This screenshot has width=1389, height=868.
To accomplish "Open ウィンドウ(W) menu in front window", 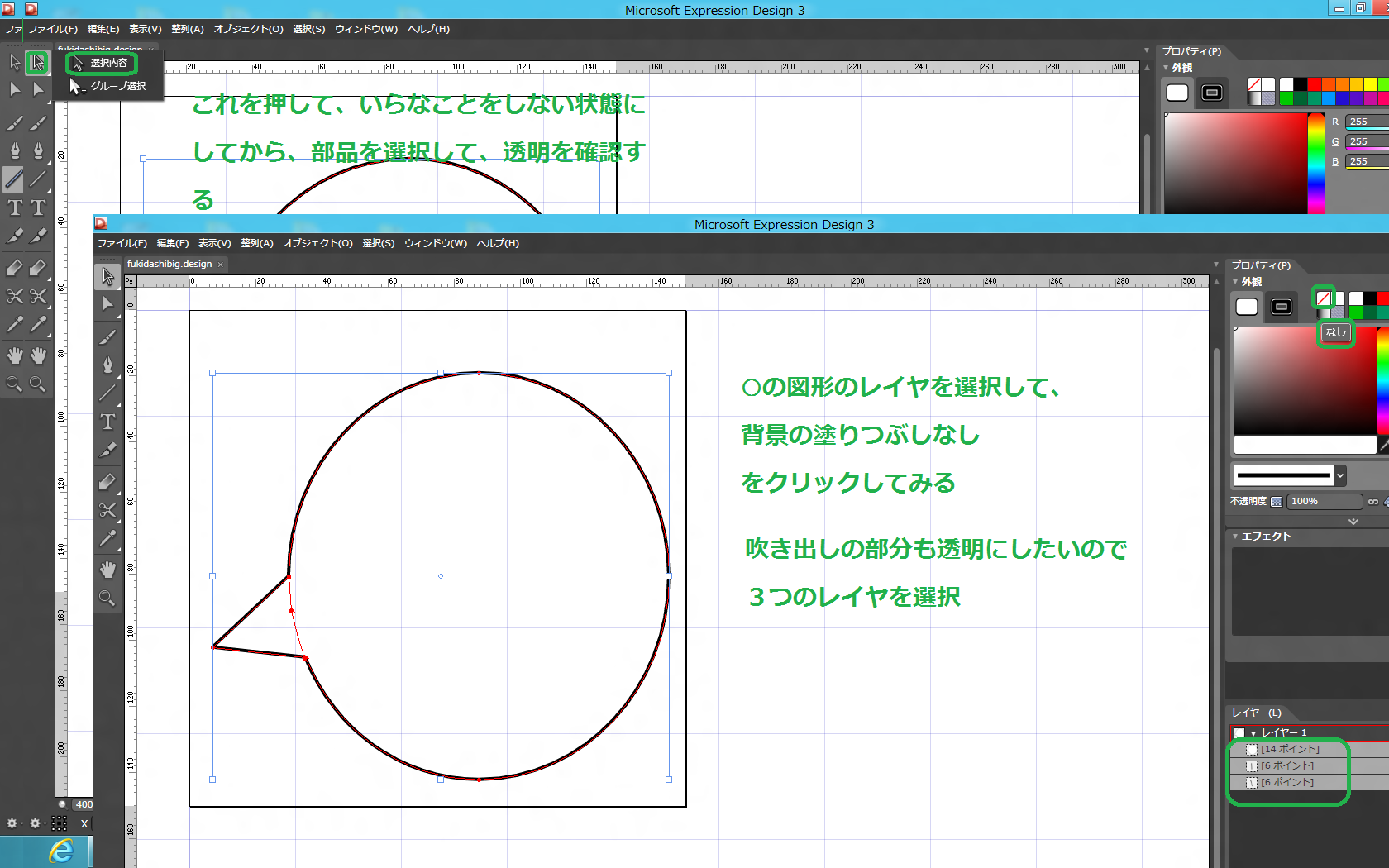I will point(436,243).
